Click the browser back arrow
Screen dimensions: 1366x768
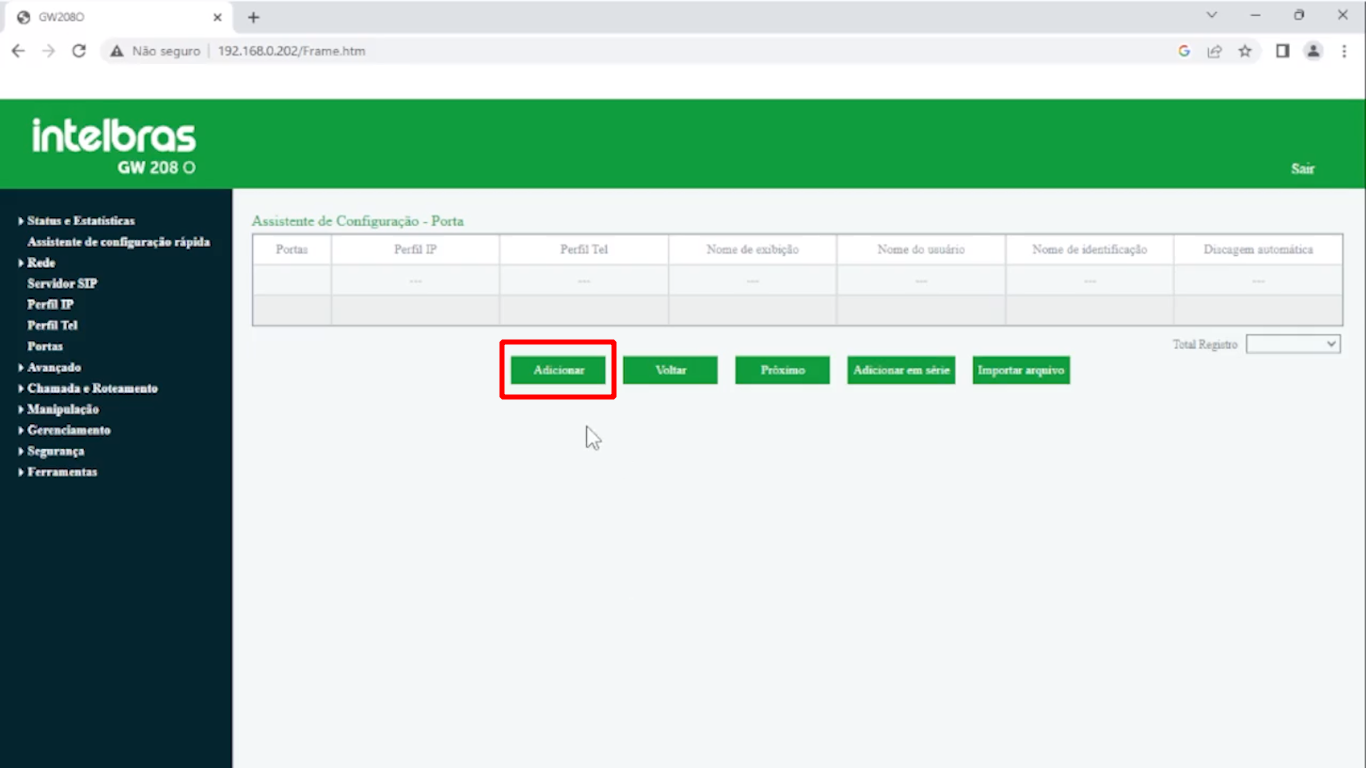(18, 51)
